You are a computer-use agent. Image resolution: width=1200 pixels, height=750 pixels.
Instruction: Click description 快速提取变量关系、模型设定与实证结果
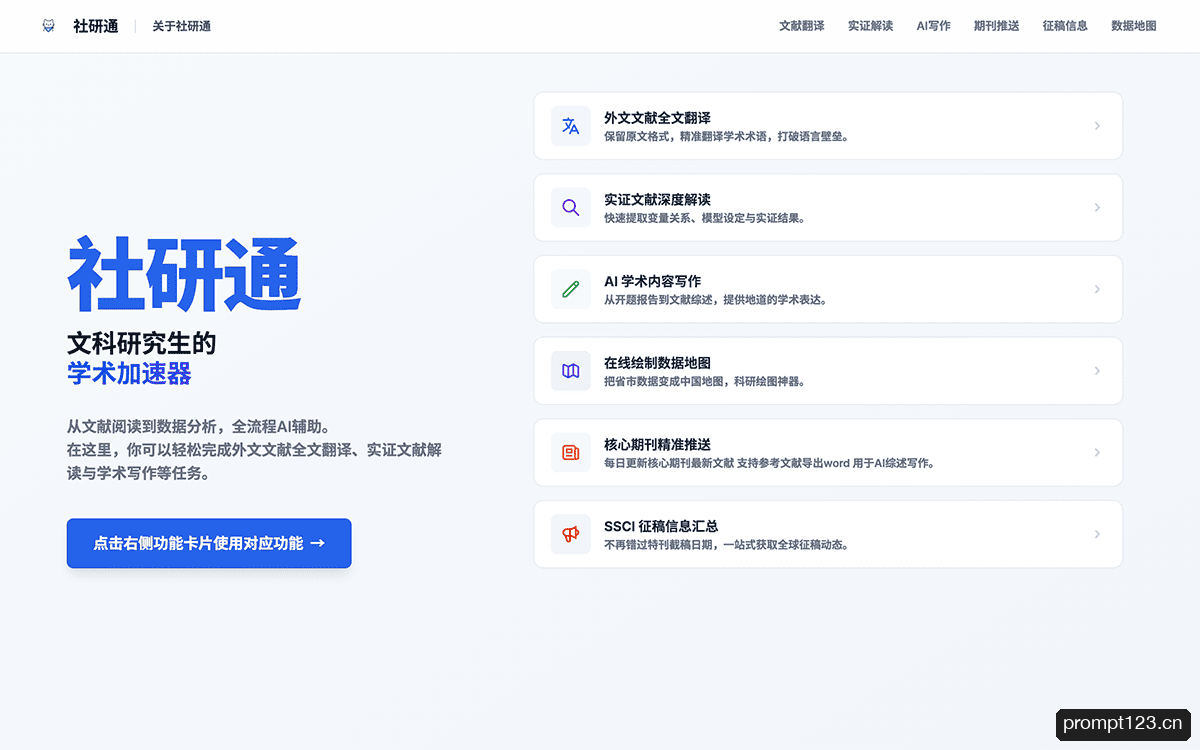pyautogui.click(x=704, y=218)
